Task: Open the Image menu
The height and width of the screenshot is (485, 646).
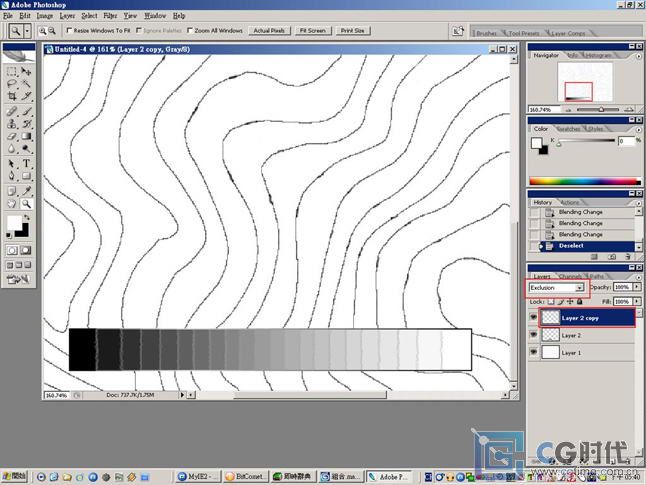Action: pos(44,16)
